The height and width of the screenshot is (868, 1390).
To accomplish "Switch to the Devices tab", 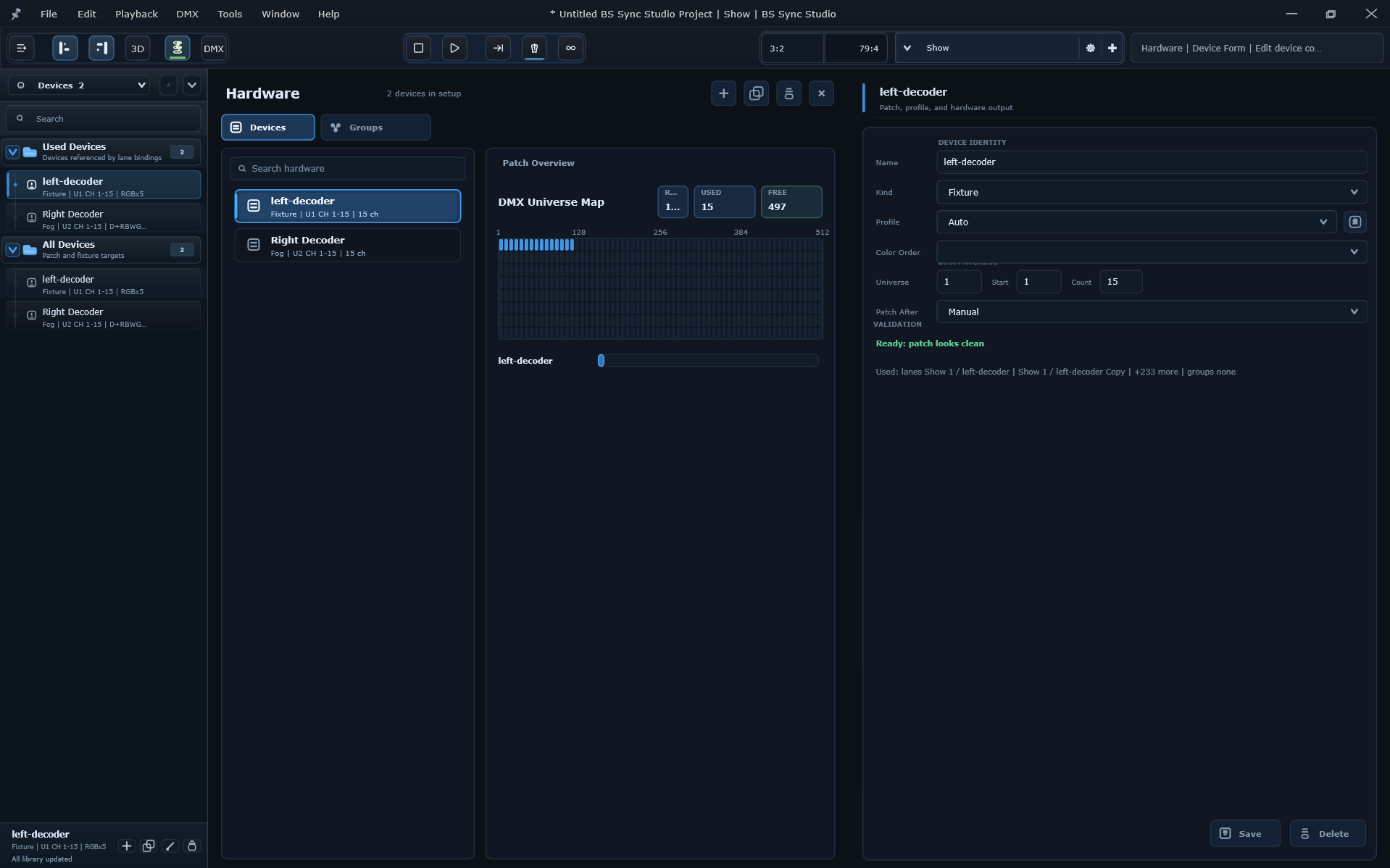I will tap(268, 128).
